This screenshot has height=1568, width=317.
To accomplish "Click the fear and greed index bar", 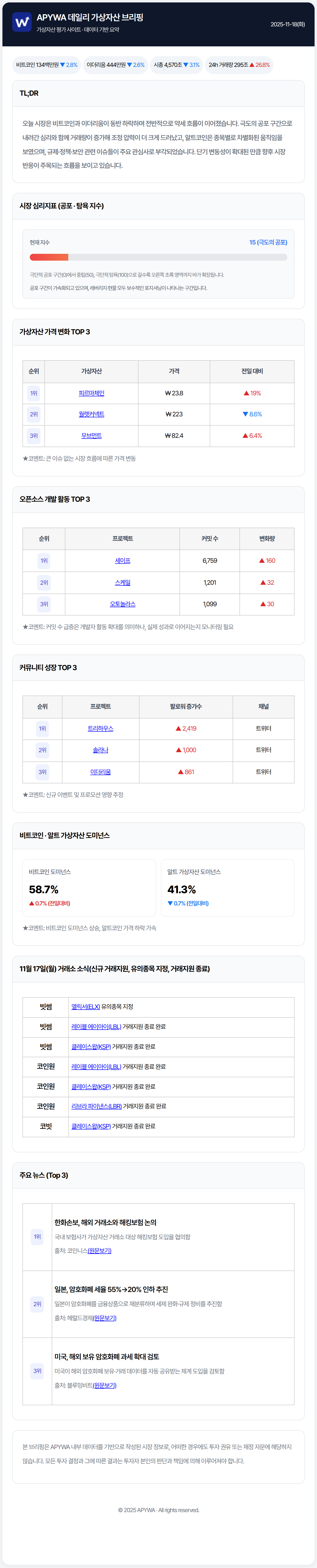I will (158, 257).
